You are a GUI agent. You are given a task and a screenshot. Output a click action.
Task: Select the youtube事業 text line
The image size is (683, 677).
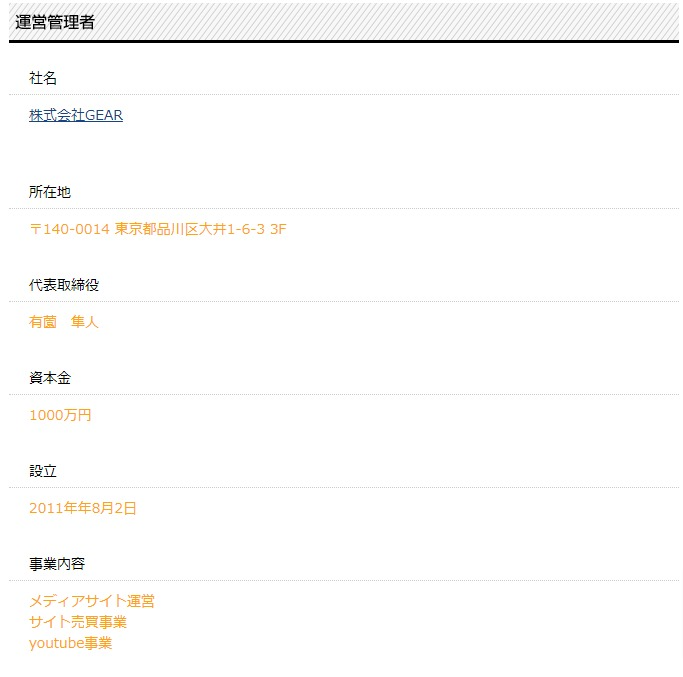click(71, 643)
